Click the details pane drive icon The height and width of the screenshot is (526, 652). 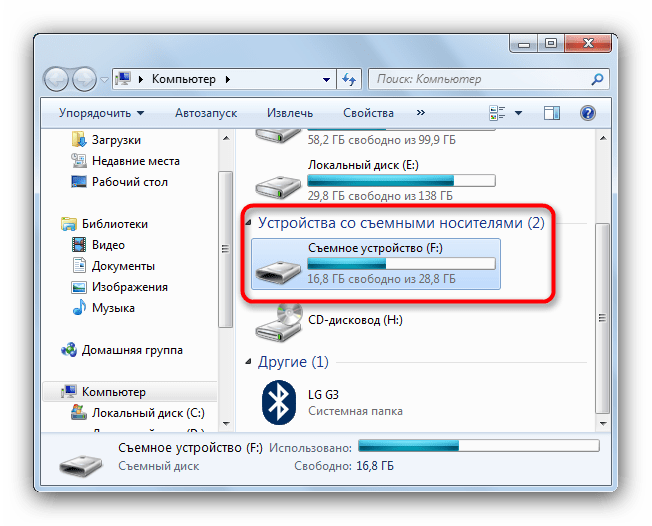coord(81,466)
